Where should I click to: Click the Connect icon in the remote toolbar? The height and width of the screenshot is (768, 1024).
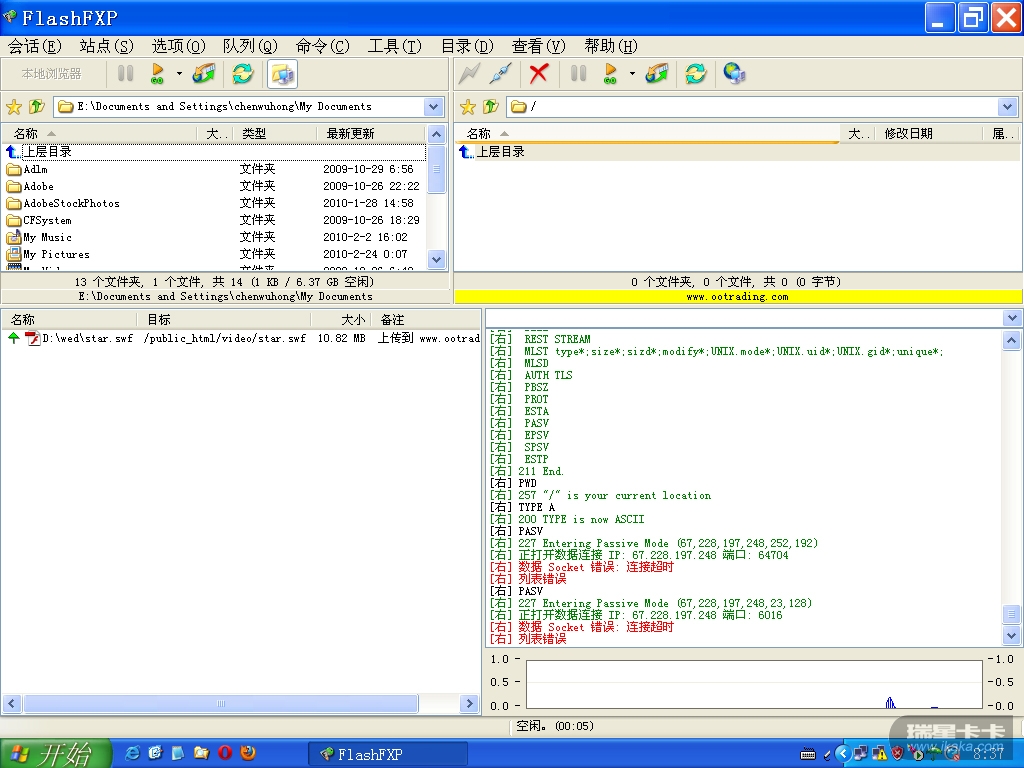pyautogui.click(x=468, y=73)
